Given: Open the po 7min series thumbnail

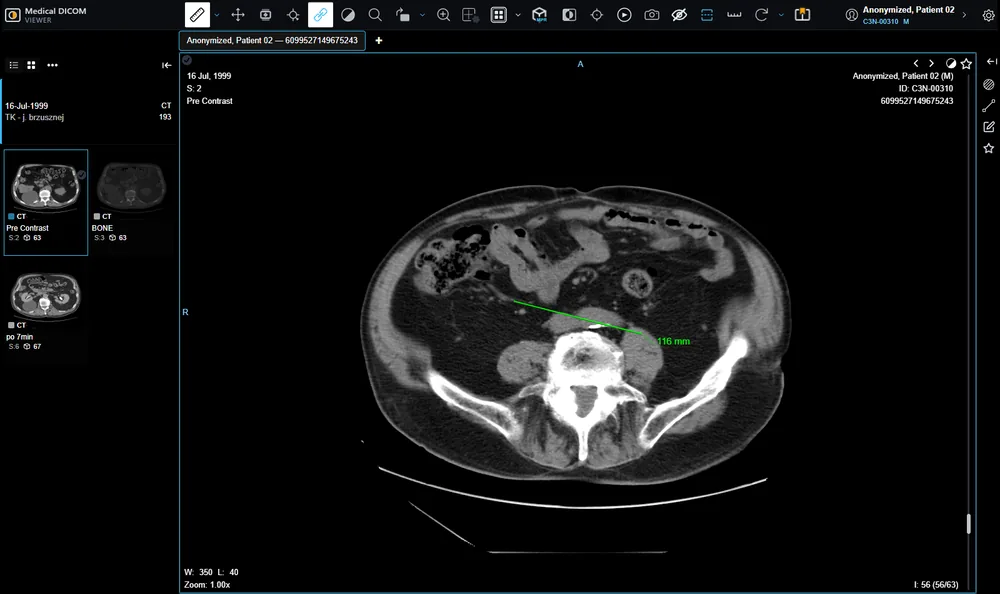Looking at the screenshot, I should pos(46,311).
